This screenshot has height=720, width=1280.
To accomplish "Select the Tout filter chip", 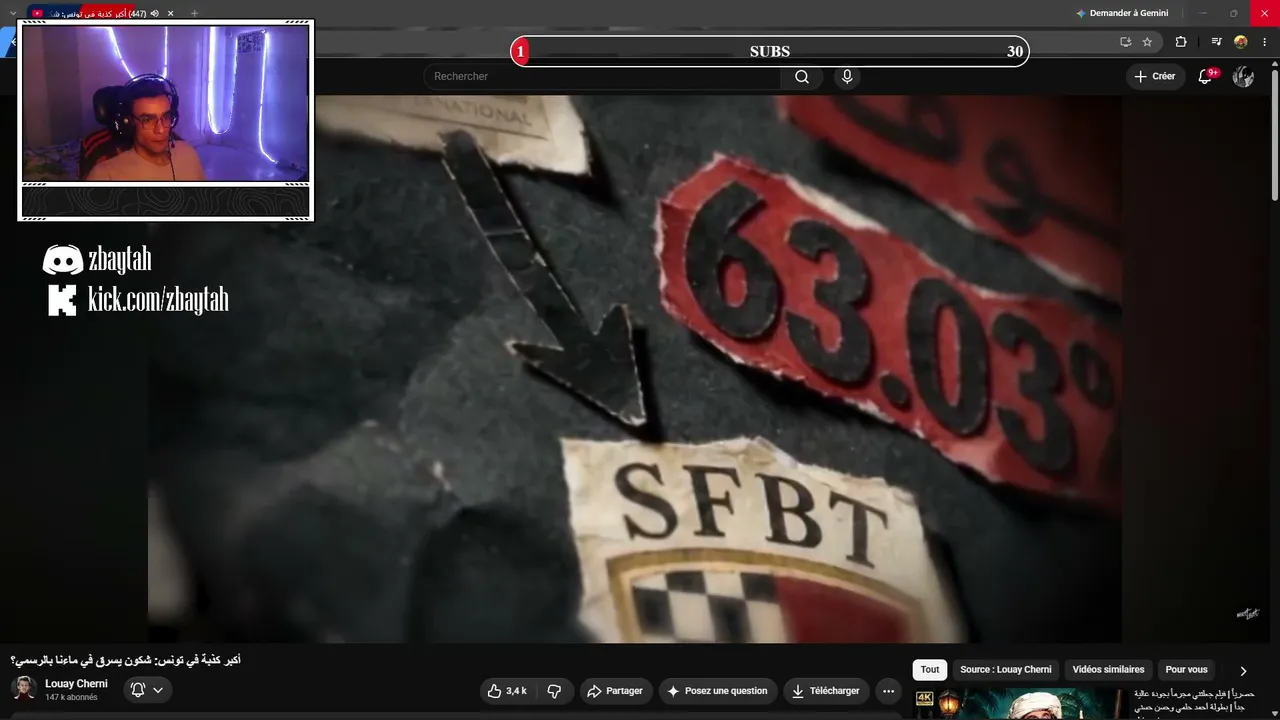I will 930,670.
